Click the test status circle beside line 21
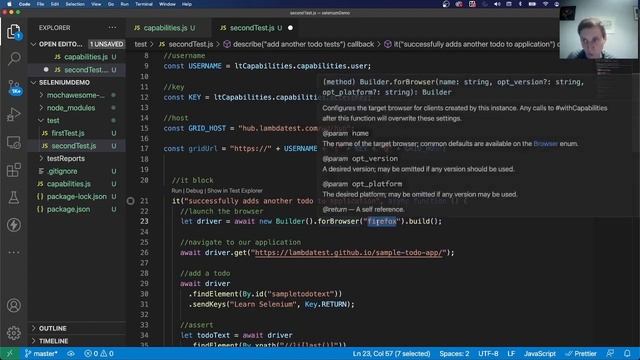The height and width of the screenshot is (360, 640). (x=130, y=201)
